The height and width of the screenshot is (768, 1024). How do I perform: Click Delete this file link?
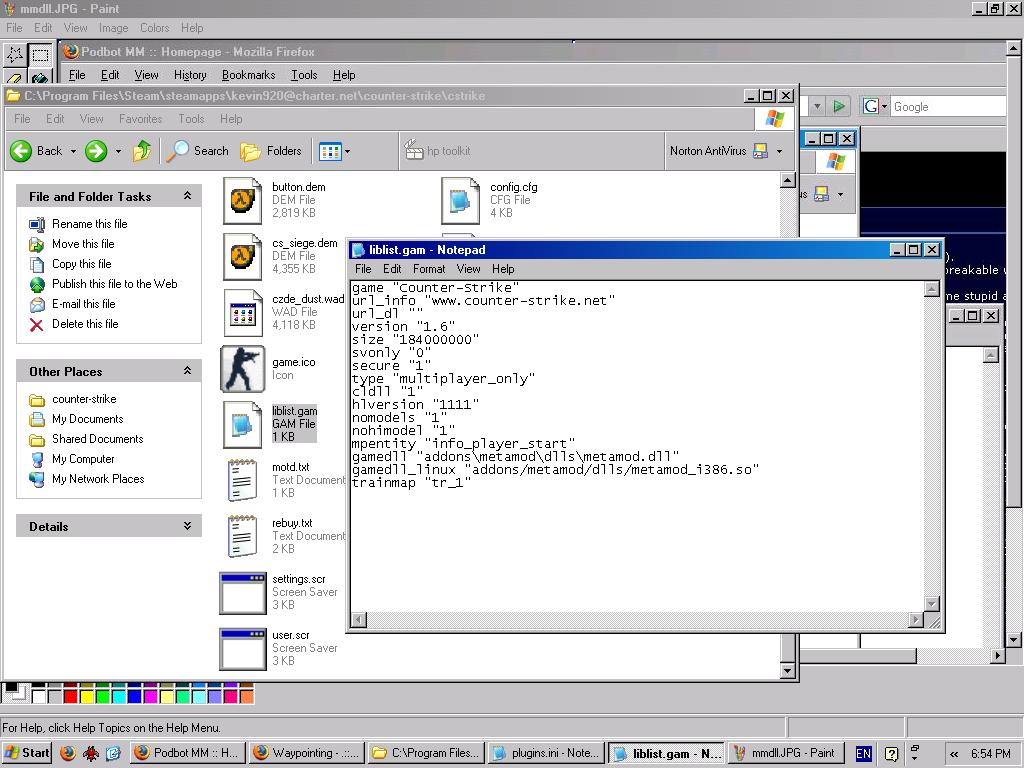(x=85, y=324)
